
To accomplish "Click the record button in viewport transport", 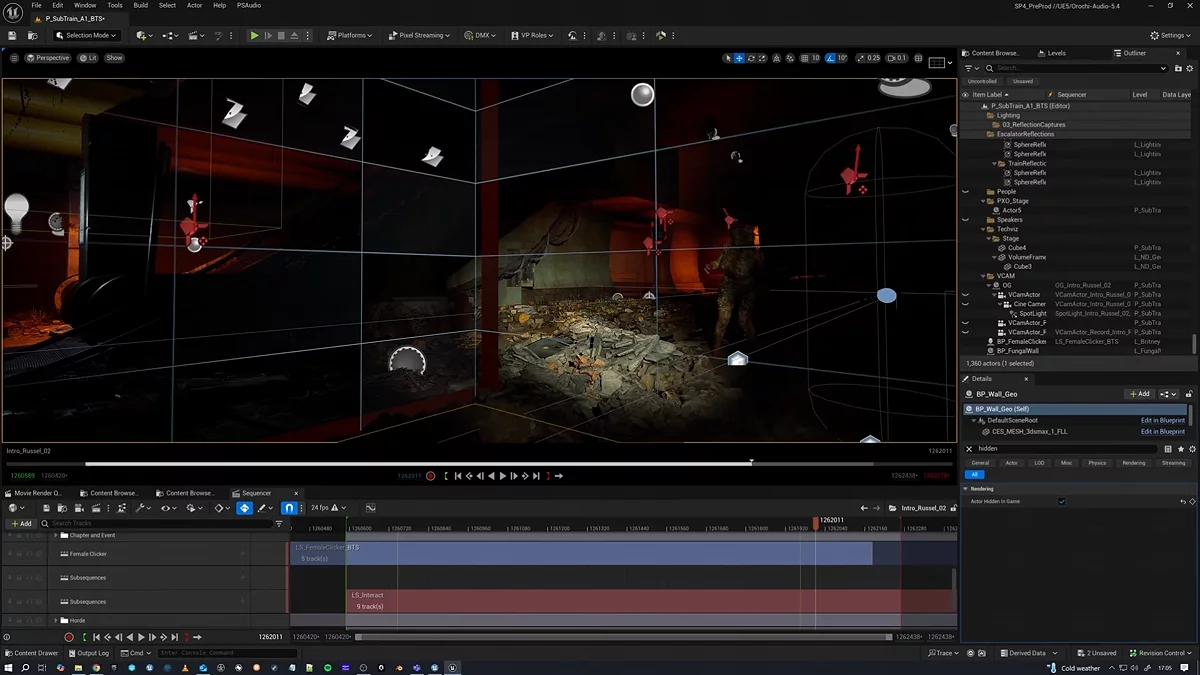I will pos(431,476).
